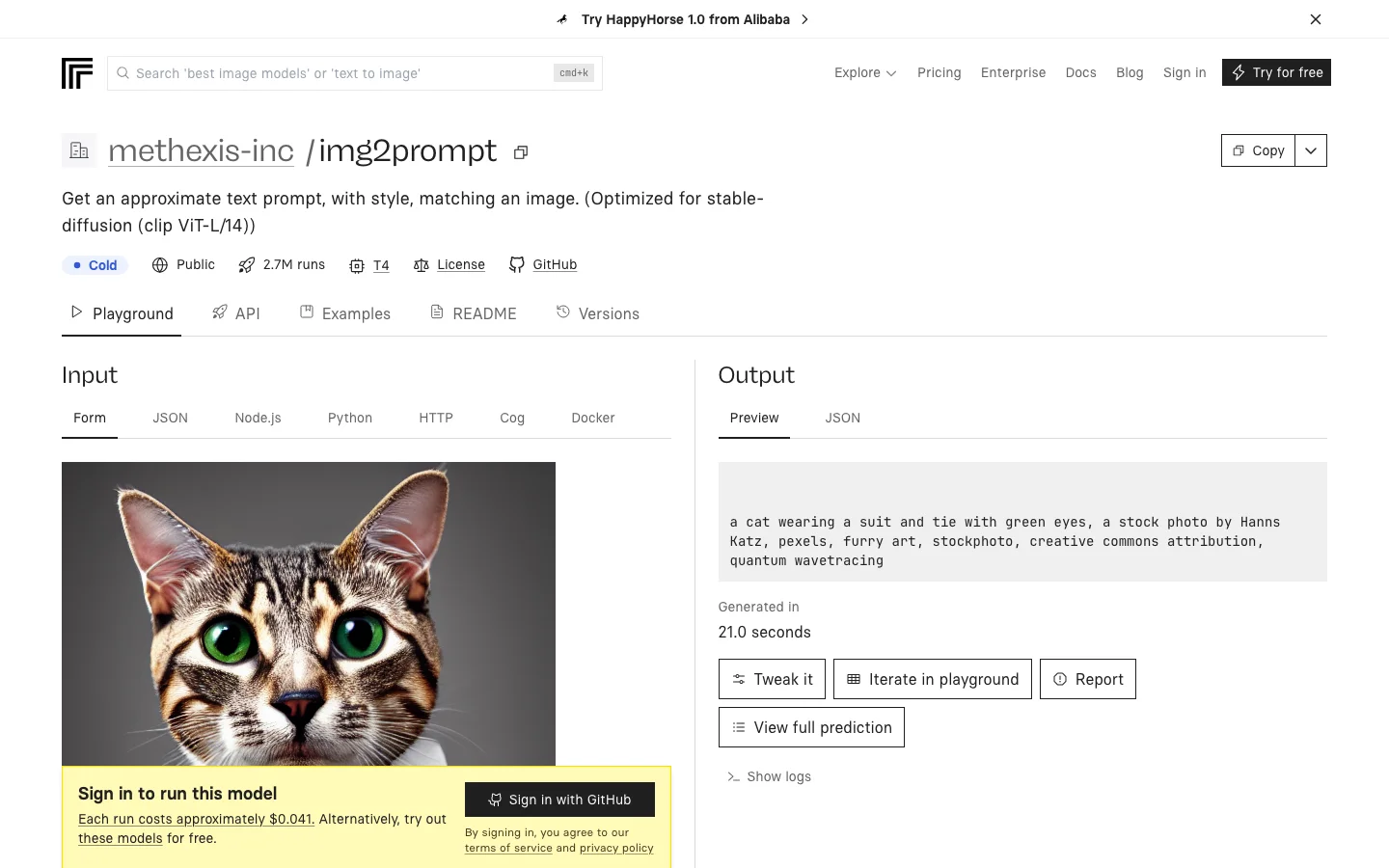The width and height of the screenshot is (1389, 868).
Task: Click the Copy button at top right
Action: (x=1258, y=150)
